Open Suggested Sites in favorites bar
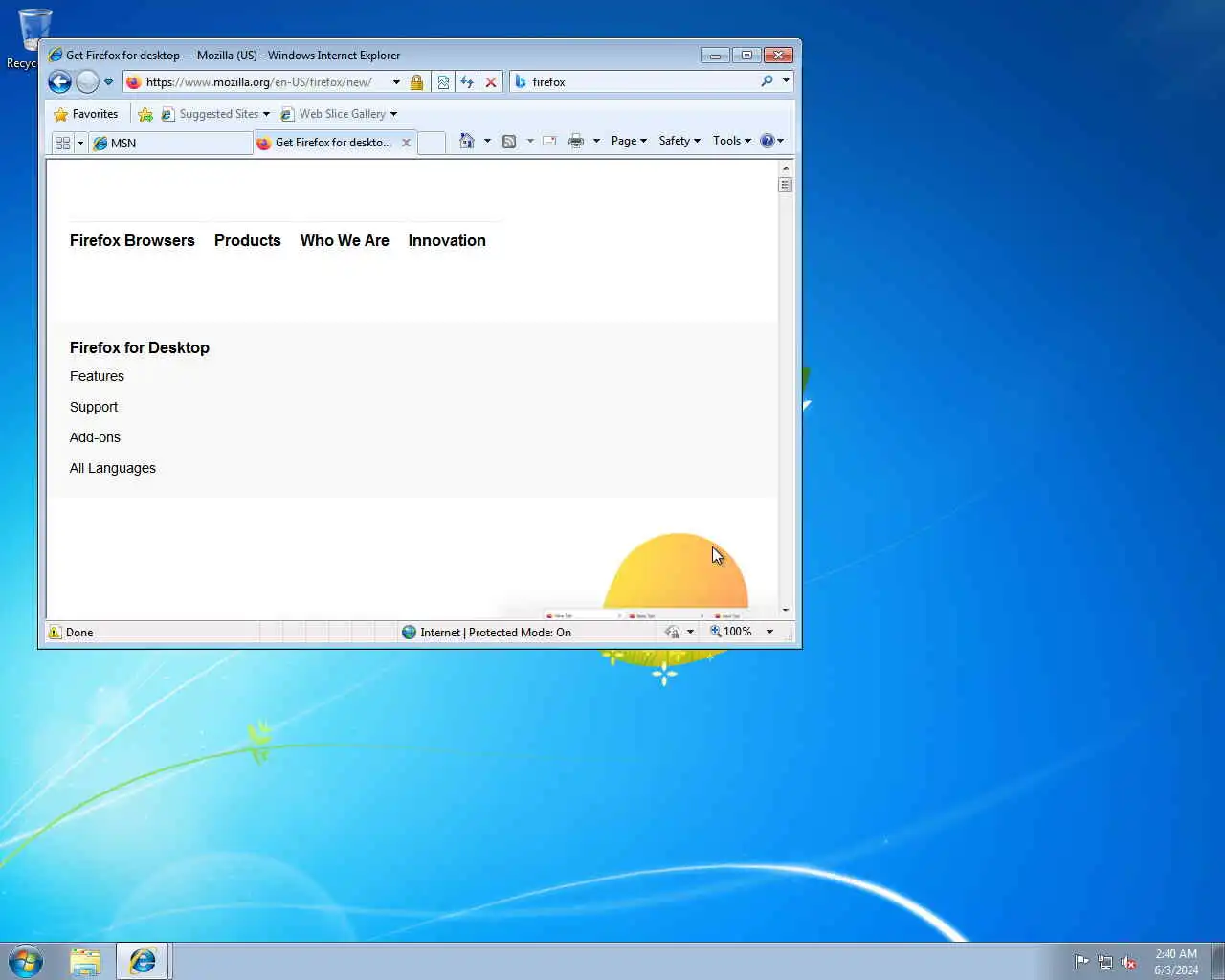 tap(215, 114)
